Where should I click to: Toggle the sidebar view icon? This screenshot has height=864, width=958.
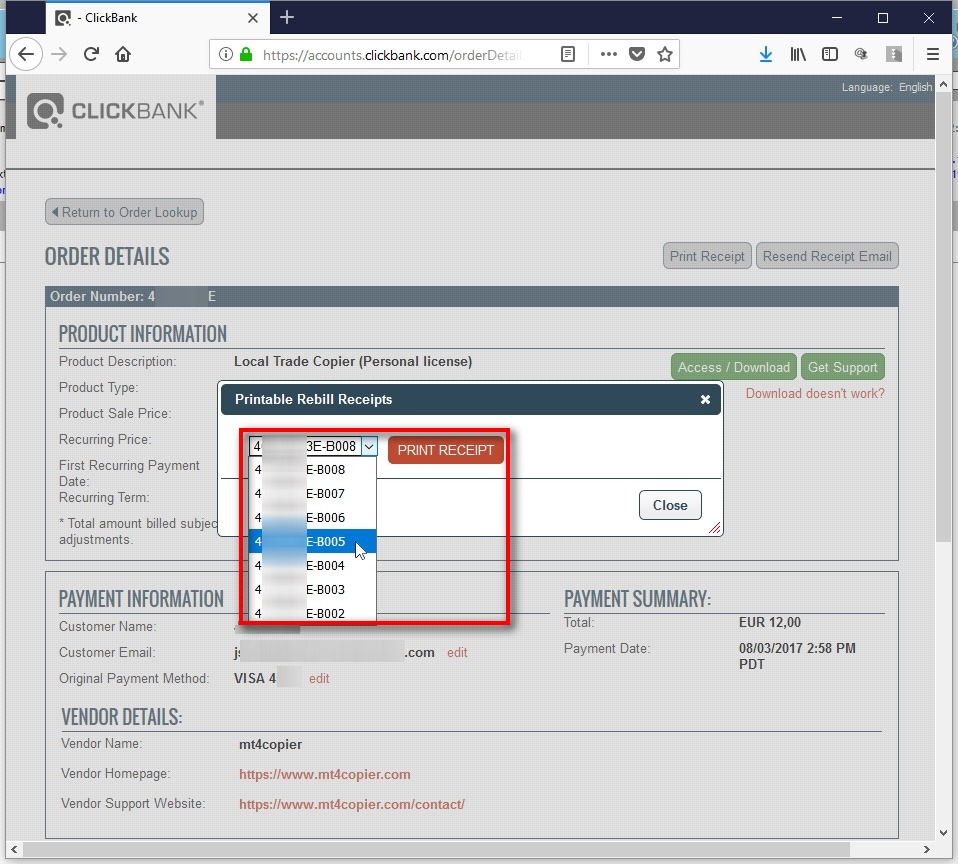click(x=829, y=55)
